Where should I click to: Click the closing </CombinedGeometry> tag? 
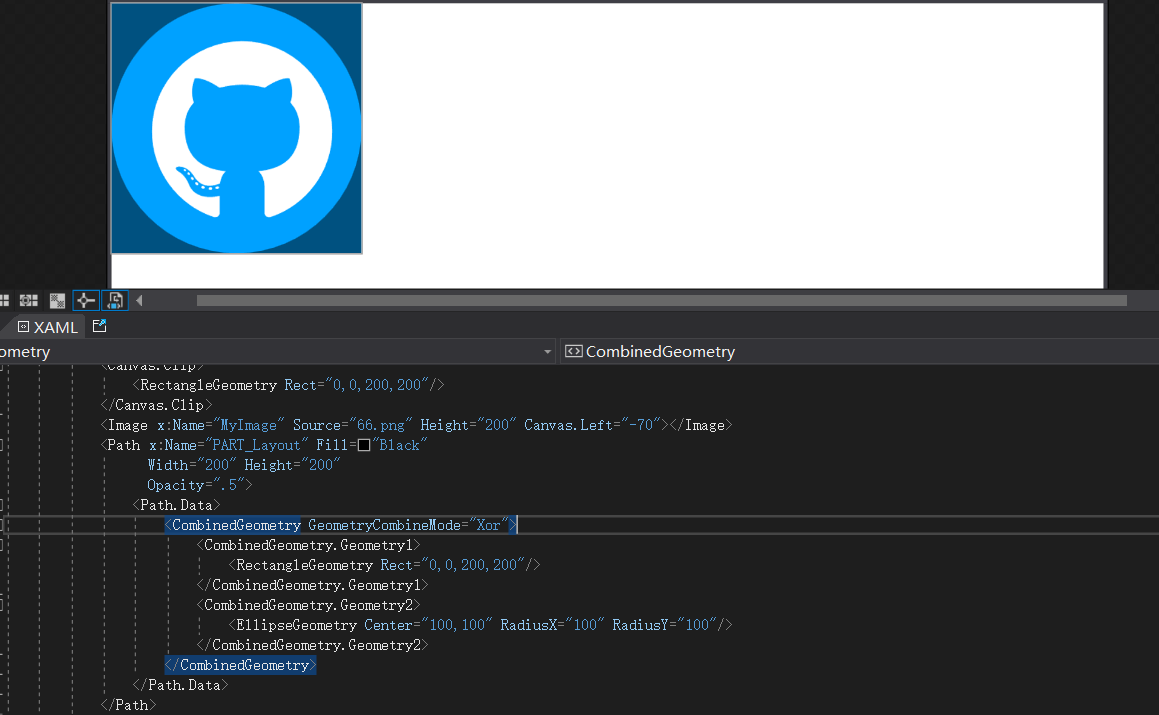tap(240, 665)
